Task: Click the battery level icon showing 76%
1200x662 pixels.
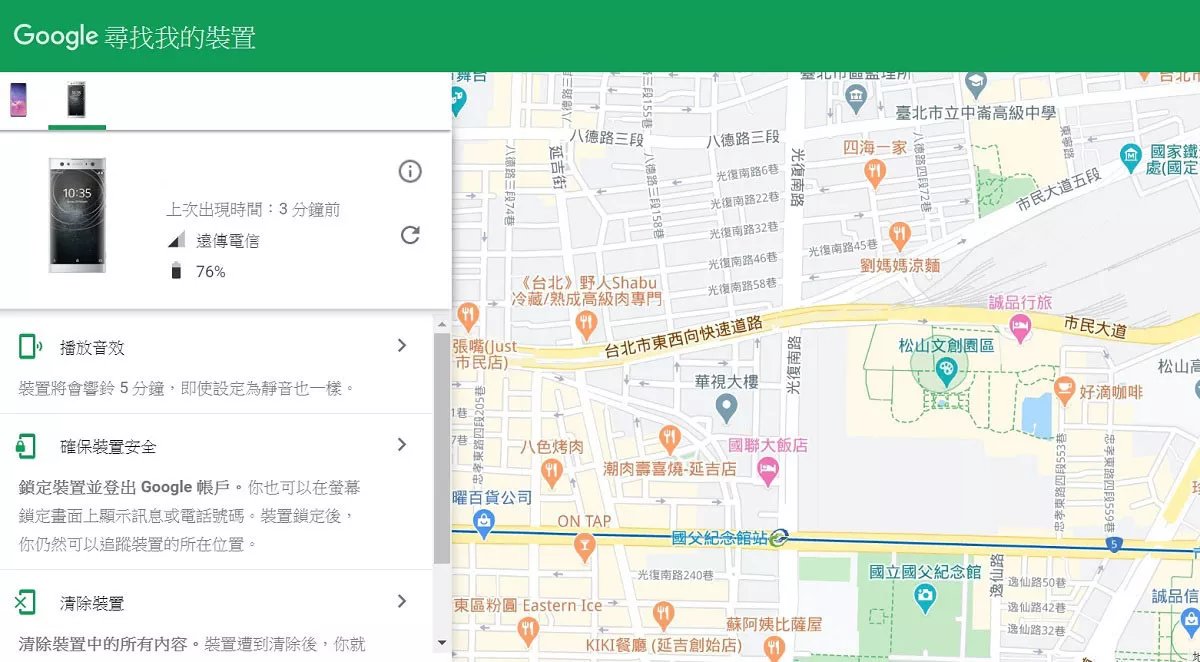Action: pos(177,269)
